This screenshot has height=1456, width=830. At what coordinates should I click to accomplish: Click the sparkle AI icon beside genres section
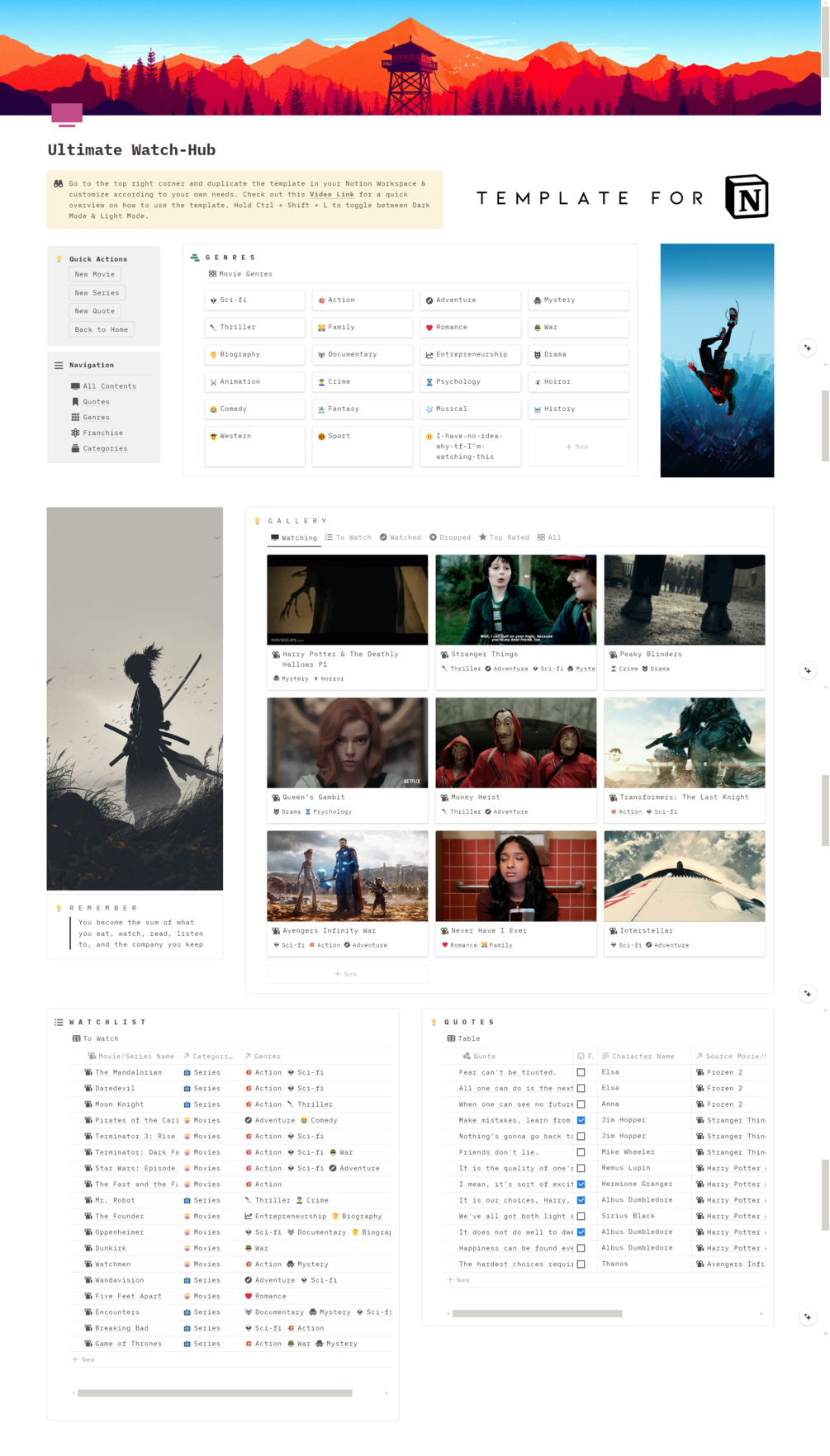tap(808, 347)
